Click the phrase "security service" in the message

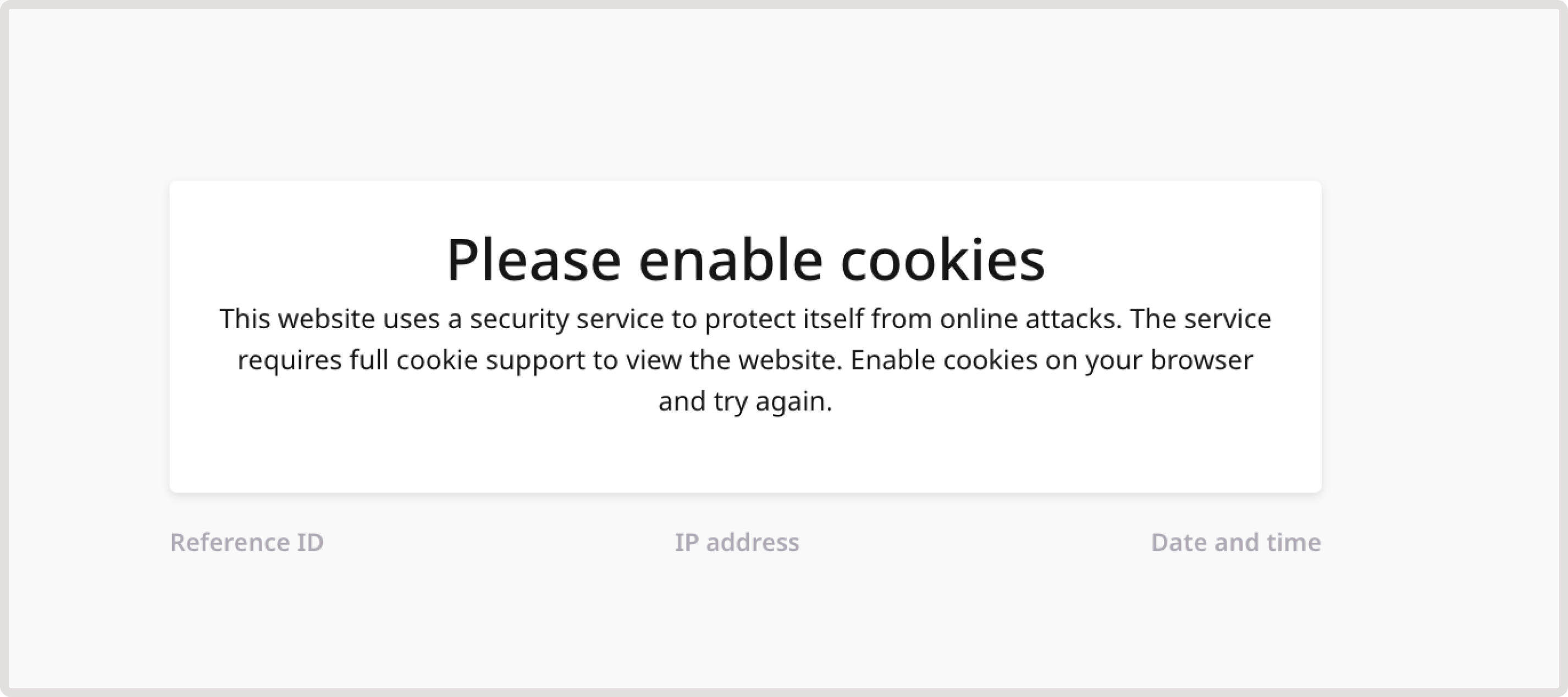click(x=566, y=319)
